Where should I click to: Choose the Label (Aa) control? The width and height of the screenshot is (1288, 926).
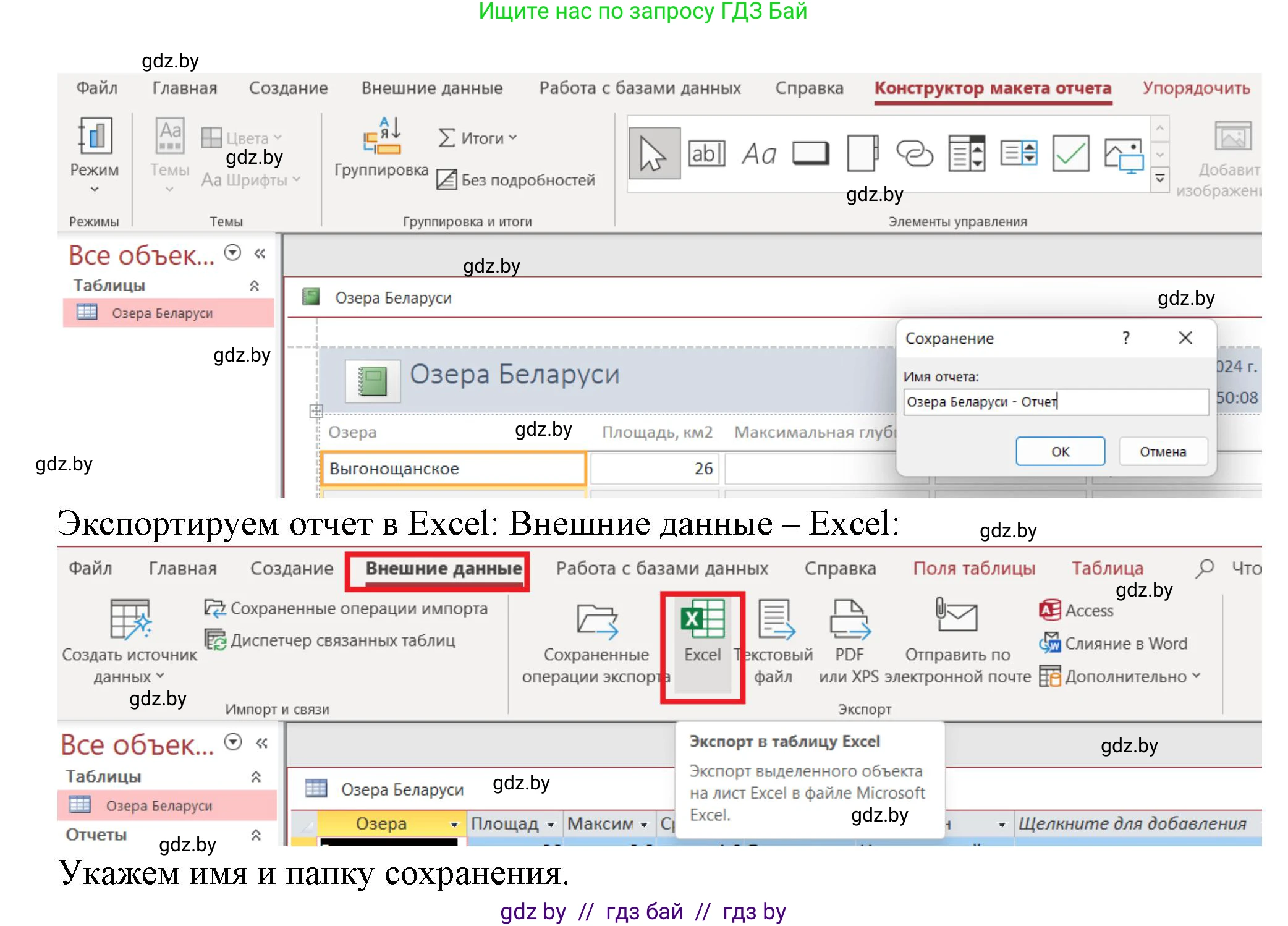[x=758, y=153]
